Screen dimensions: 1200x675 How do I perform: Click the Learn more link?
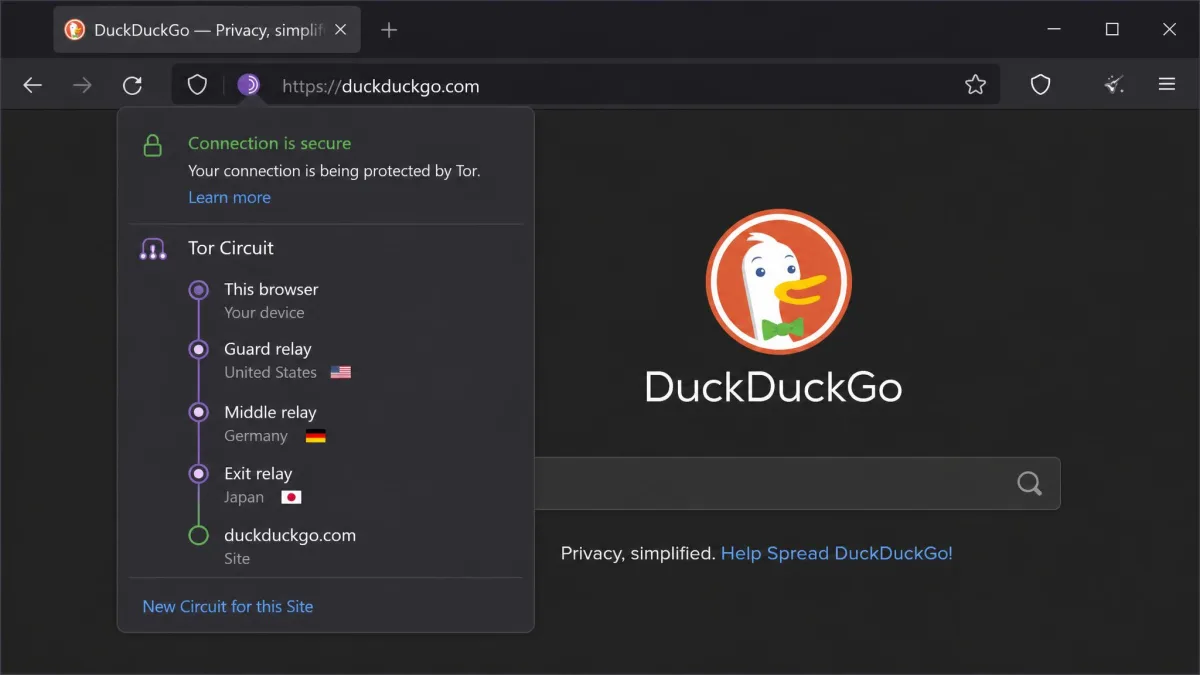229,197
